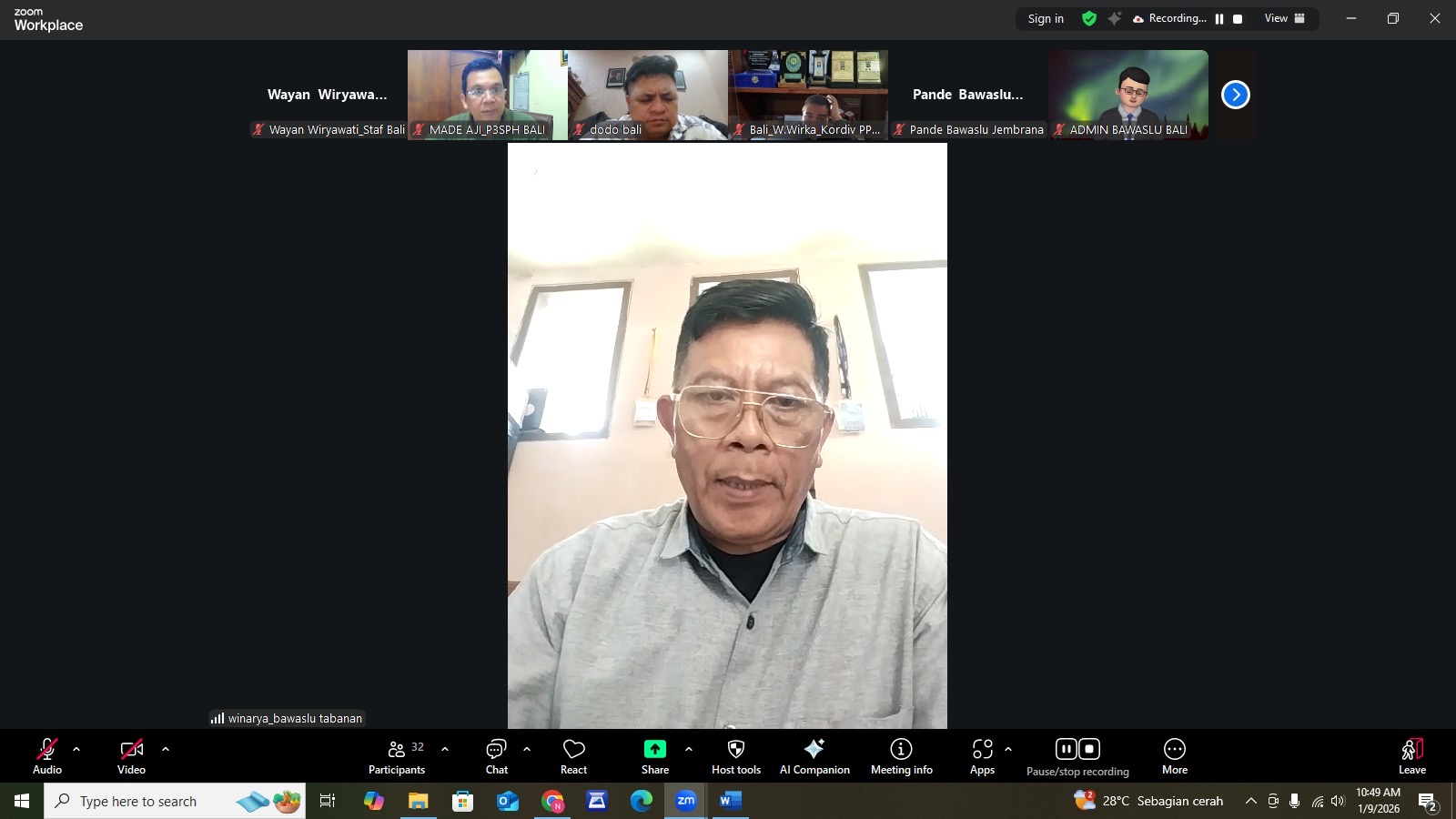
Task: Expand video options arrow
Action: (166, 749)
